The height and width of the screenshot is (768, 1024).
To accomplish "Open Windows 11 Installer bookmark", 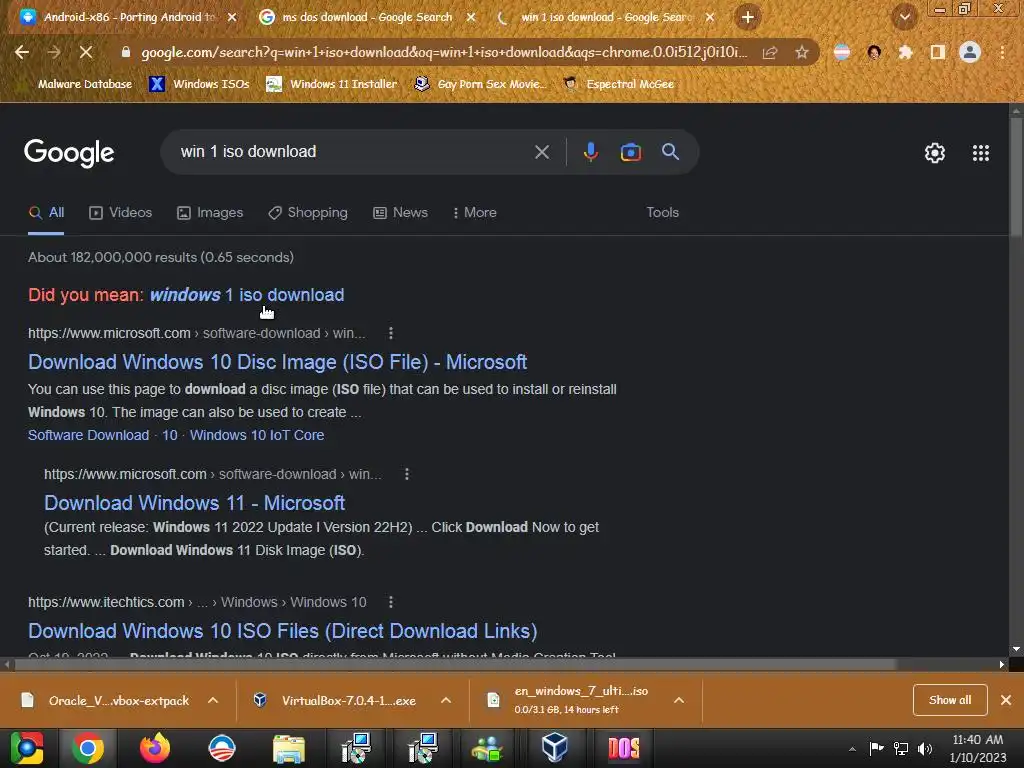I will click(332, 84).
